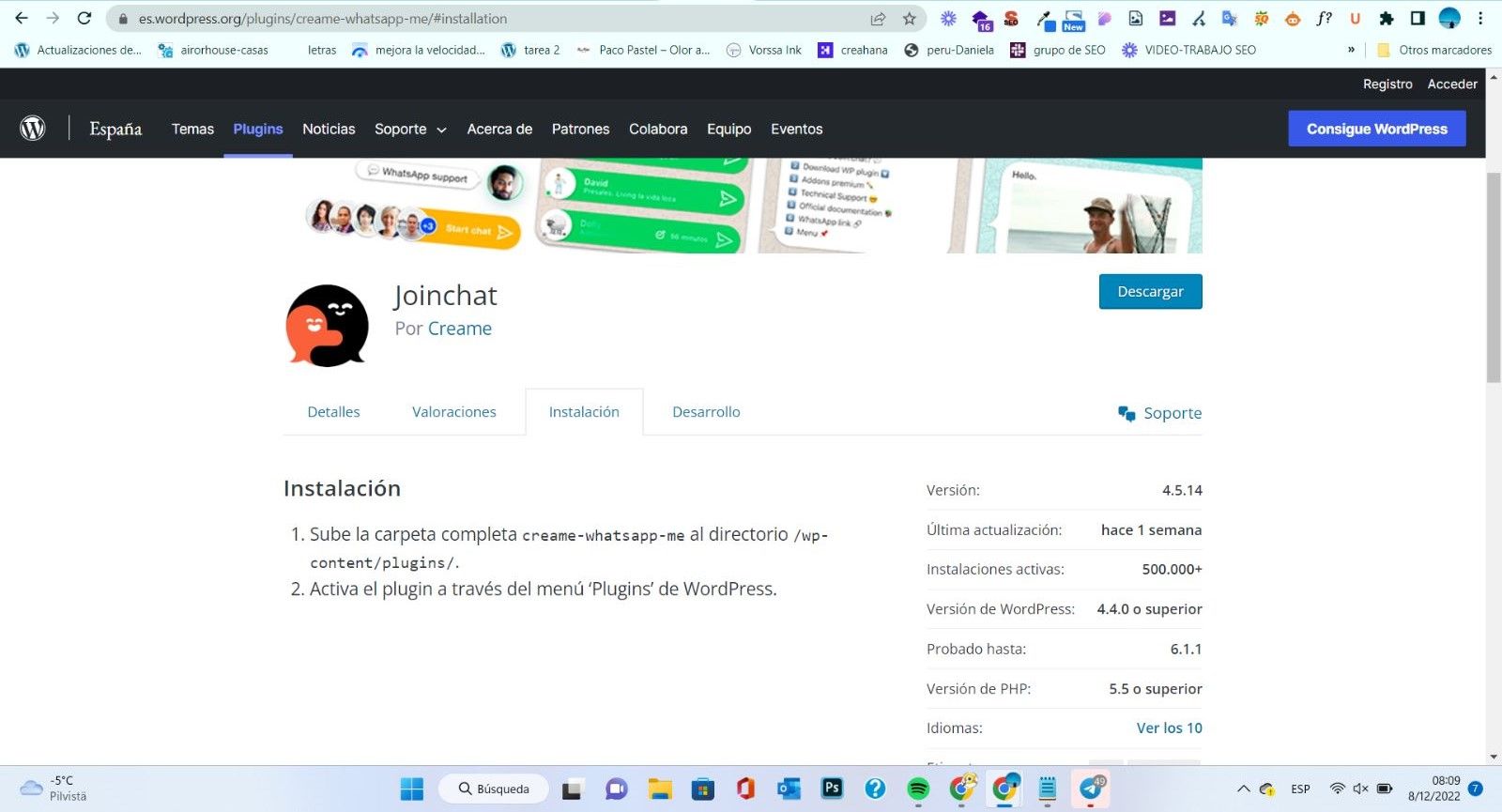1502x812 pixels.
Task: Open Eventos in the navigation menu
Action: pyautogui.click(x=796, y=129)
